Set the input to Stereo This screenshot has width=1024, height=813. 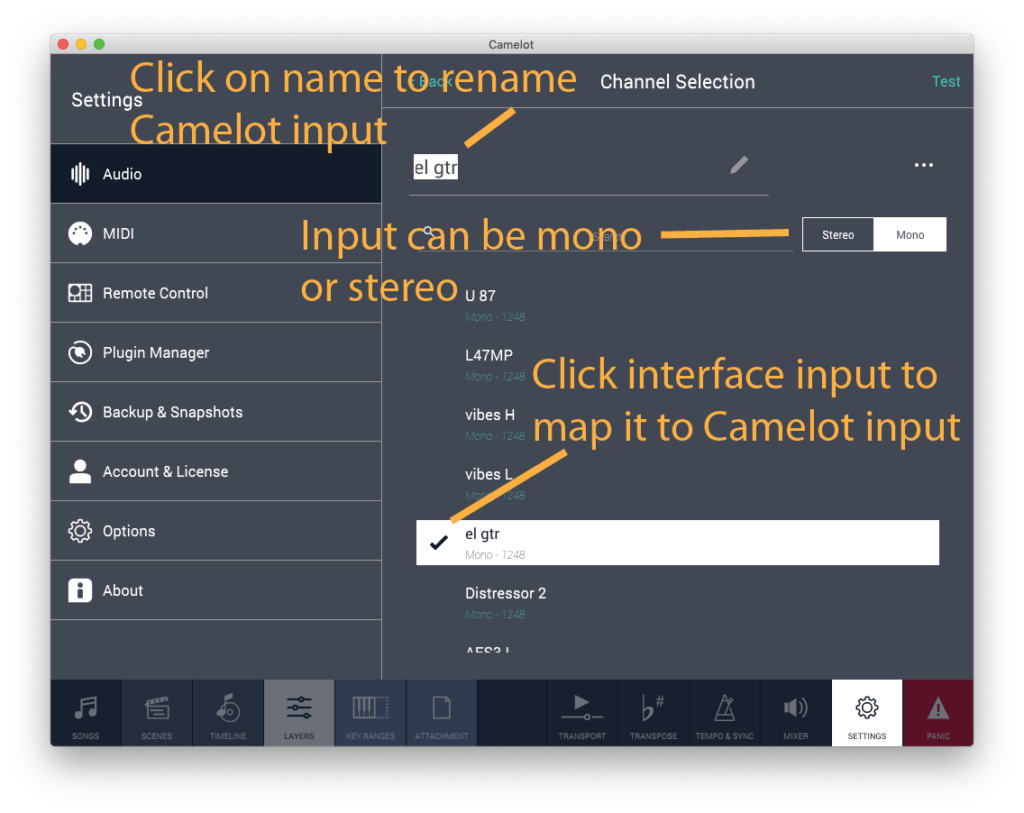click(837, 234)
